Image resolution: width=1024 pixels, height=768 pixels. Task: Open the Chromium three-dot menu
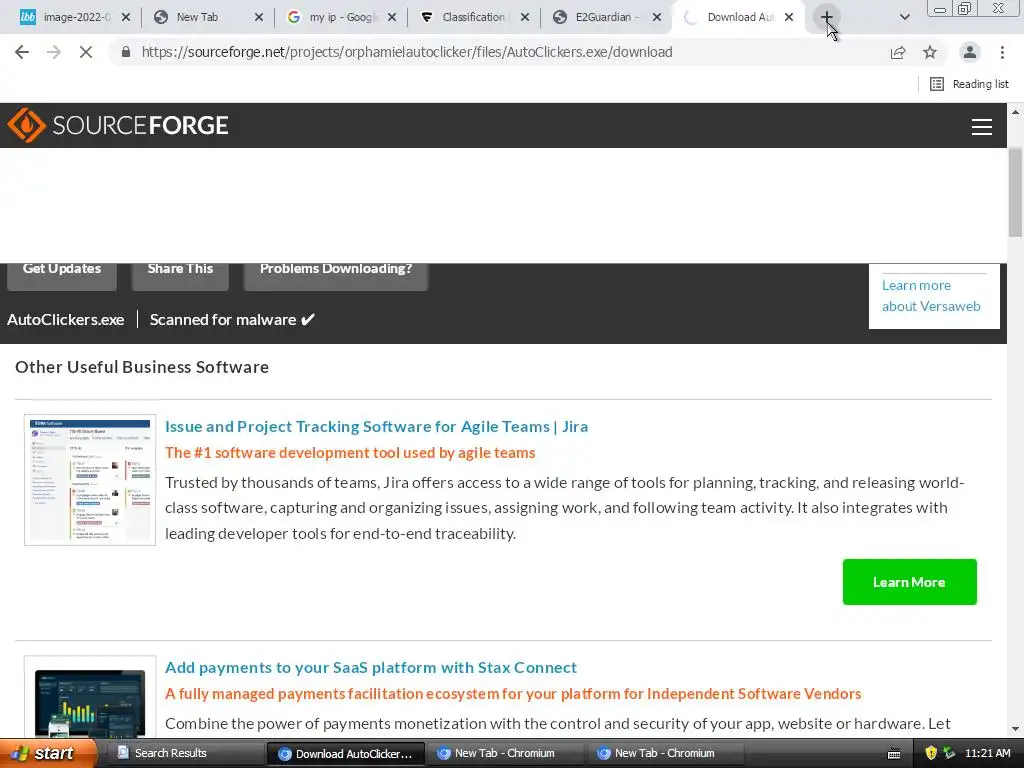tap(1002, 52)
